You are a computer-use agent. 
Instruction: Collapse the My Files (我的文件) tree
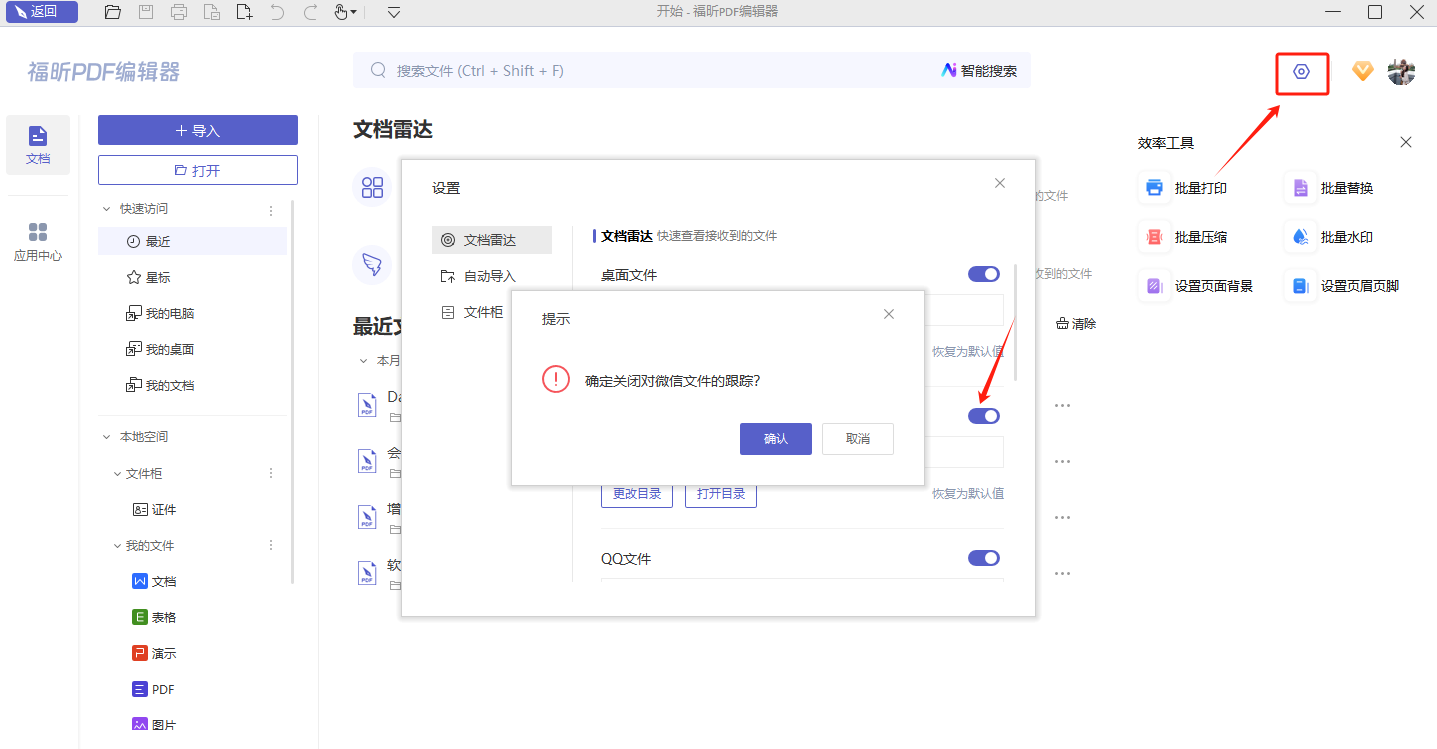pos(117,546)
